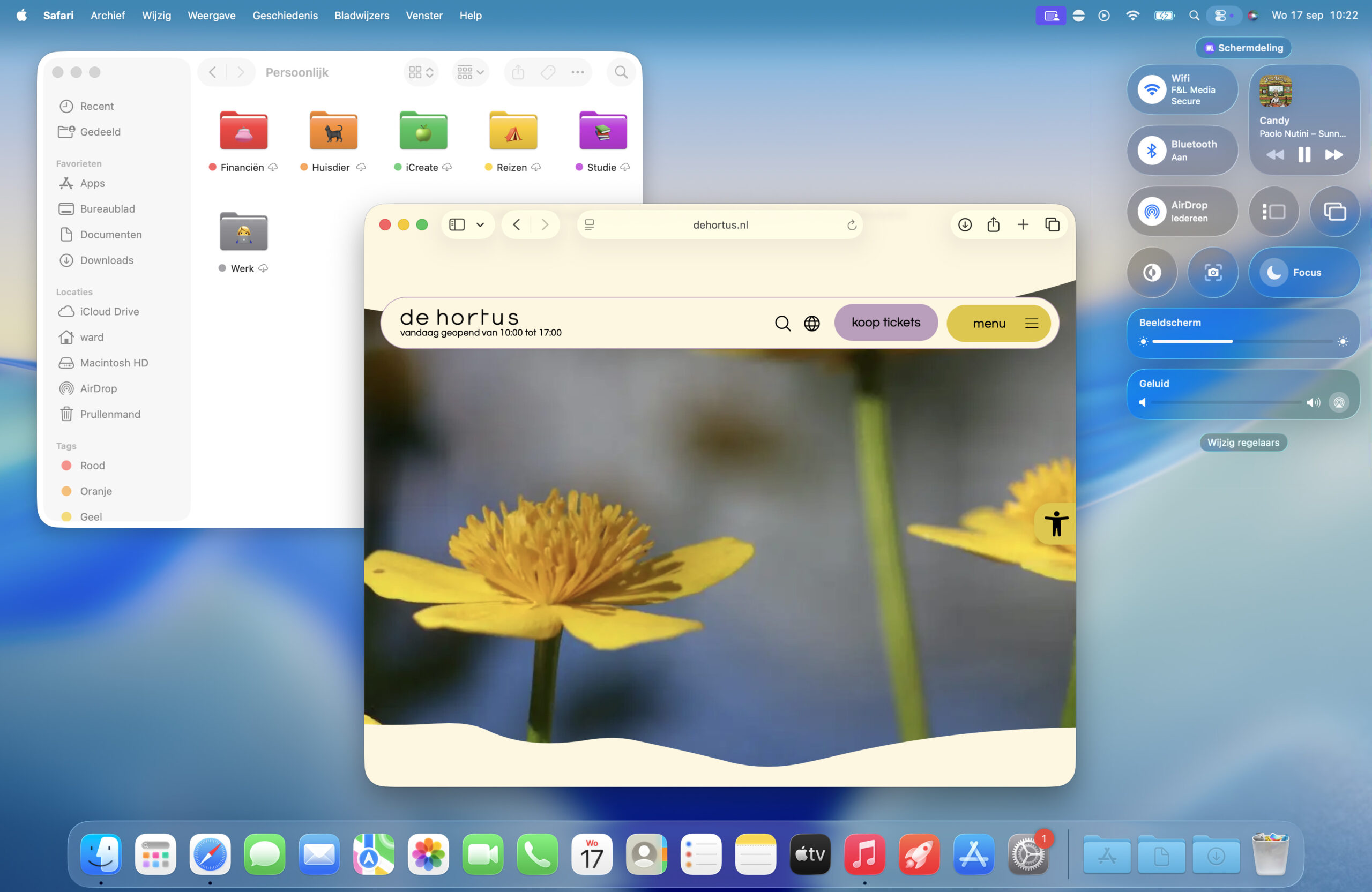Click the search magnifier on de hortus site
Viewport: 1372px width, 892px height.
click(782, 323)
